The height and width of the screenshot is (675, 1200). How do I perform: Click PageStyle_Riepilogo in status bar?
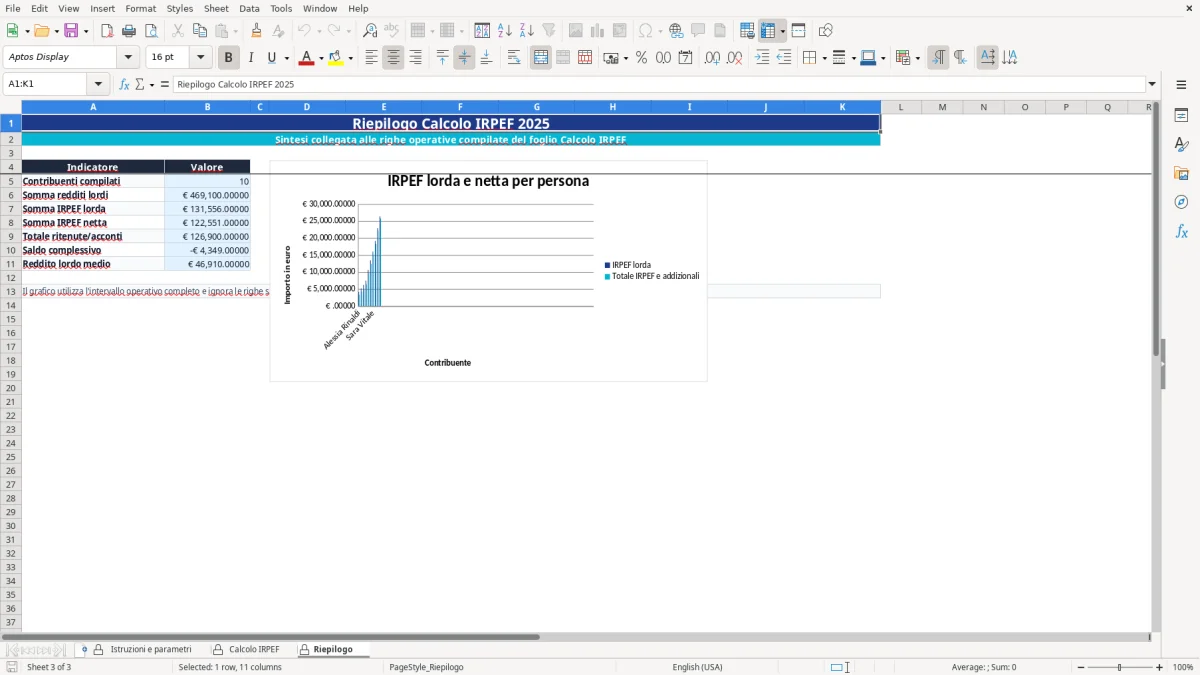(x=426, y=667)
